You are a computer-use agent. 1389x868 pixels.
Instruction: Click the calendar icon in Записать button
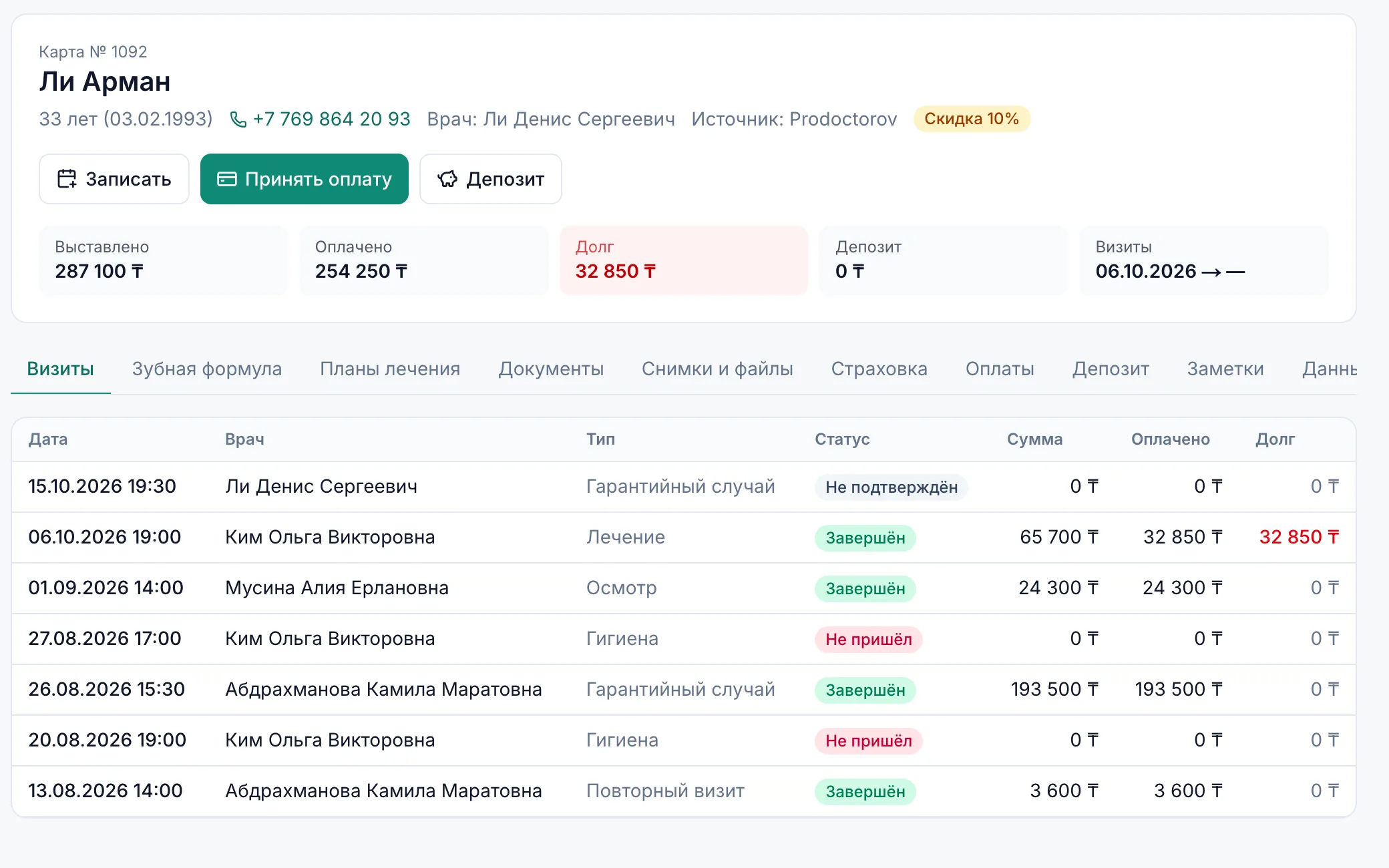pyautogui.click(x=67, y=179)
